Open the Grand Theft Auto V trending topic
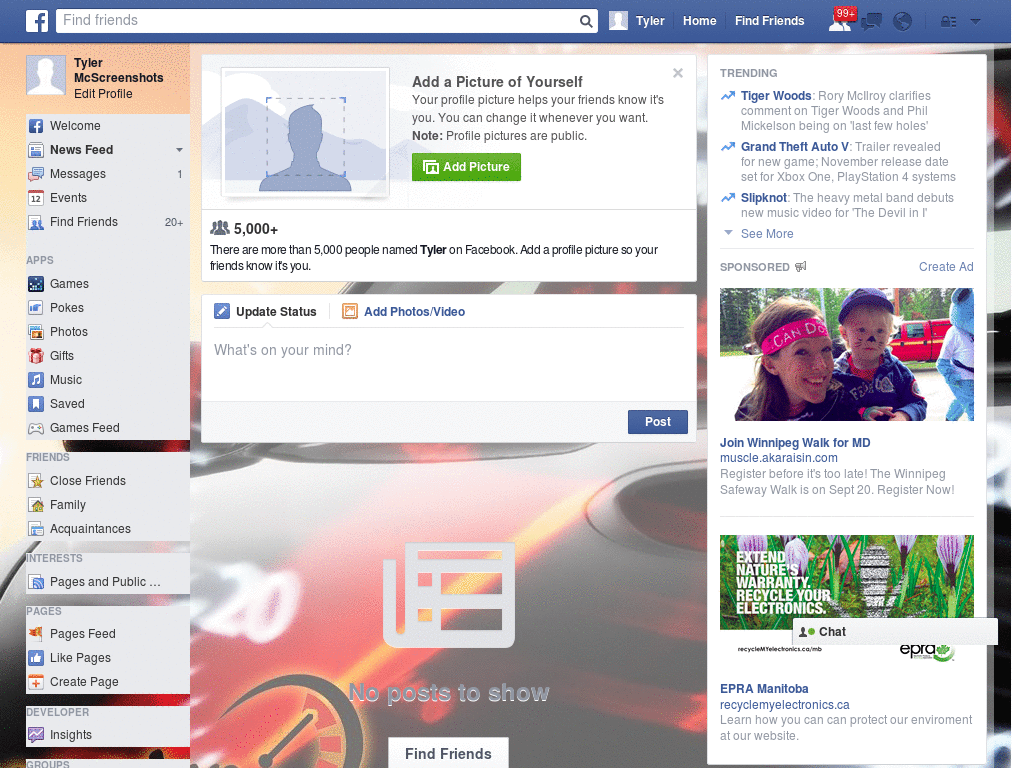The image size is (1024, 768). pyautogui.click(x=795, y=147)
